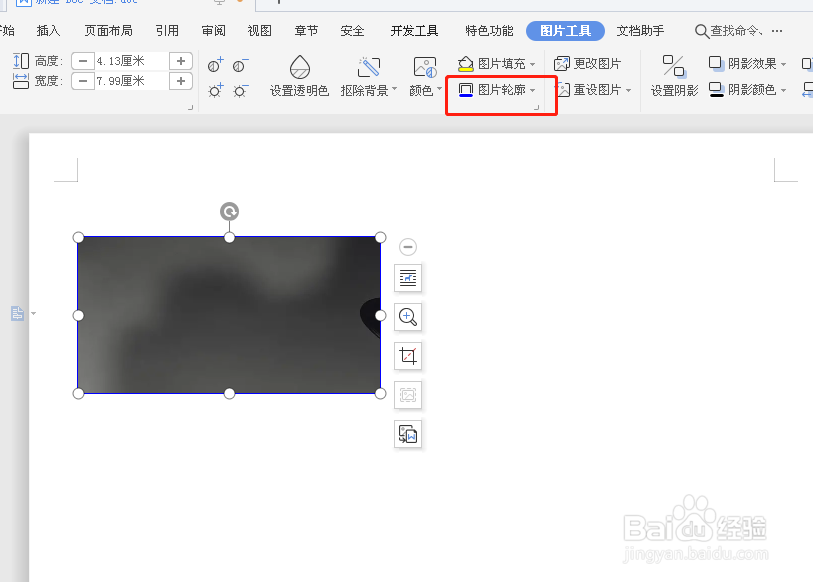Increase contrast icon
This screenshot has width=813, height=582.
pos(215,65)
